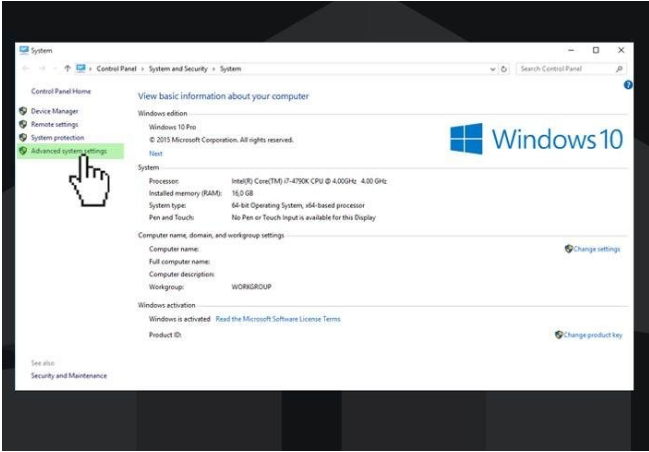Click the shield icon beside Remote settings

pos(23,124)
